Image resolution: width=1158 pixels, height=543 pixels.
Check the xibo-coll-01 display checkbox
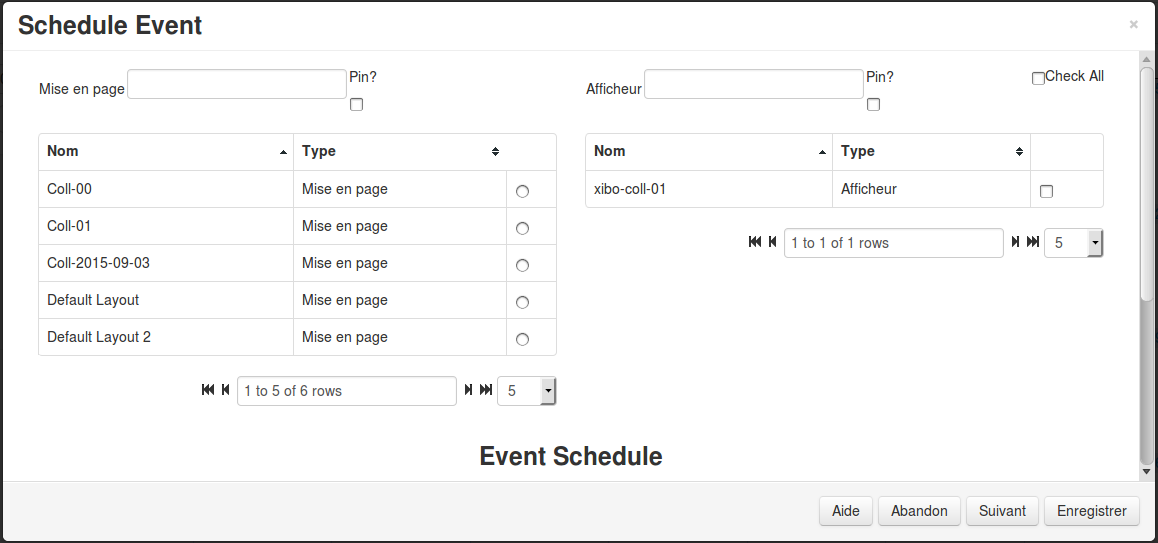(x=1046, y=191)
